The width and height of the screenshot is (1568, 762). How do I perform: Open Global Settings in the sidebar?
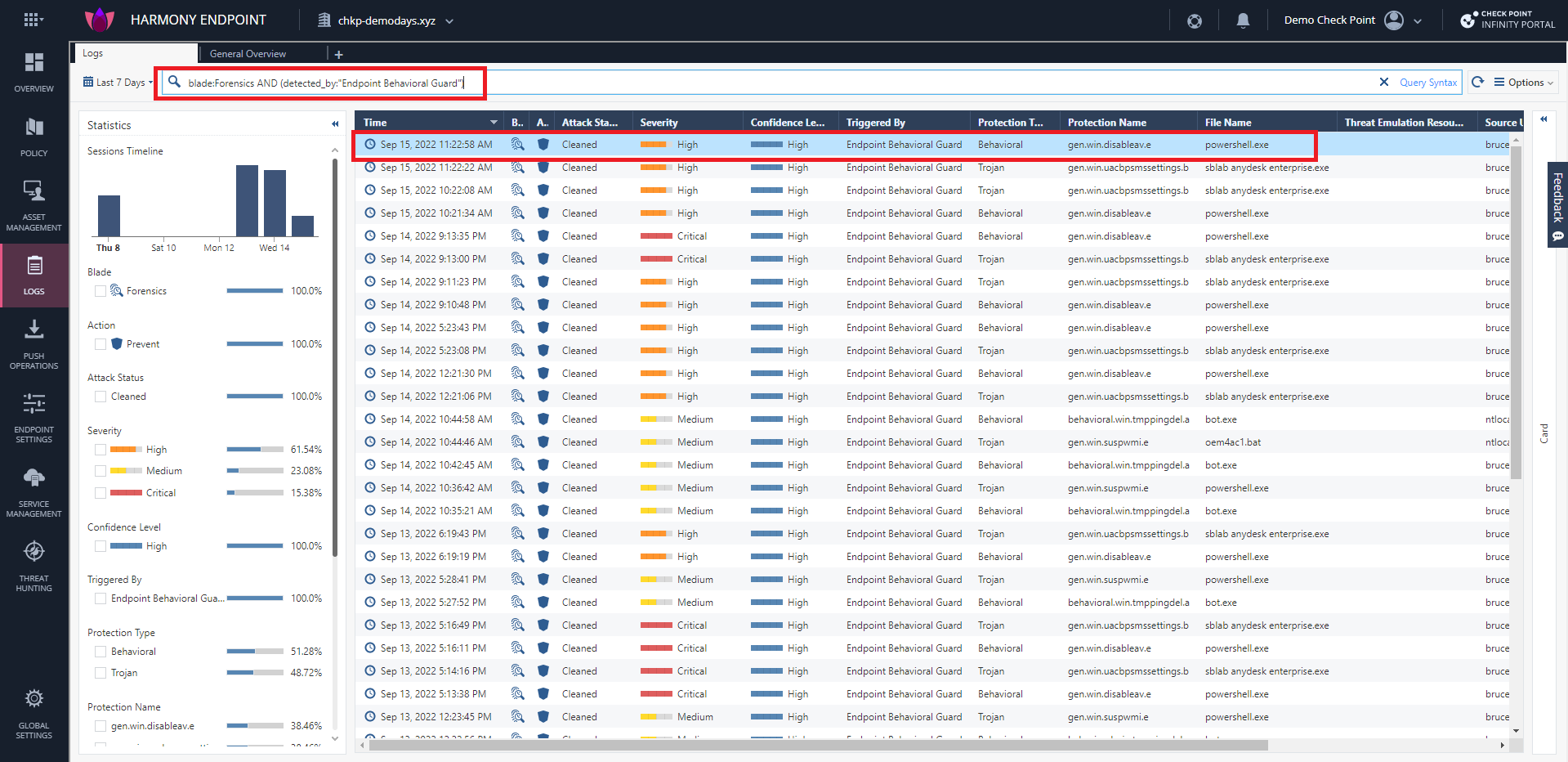click(x=34, y=714)
